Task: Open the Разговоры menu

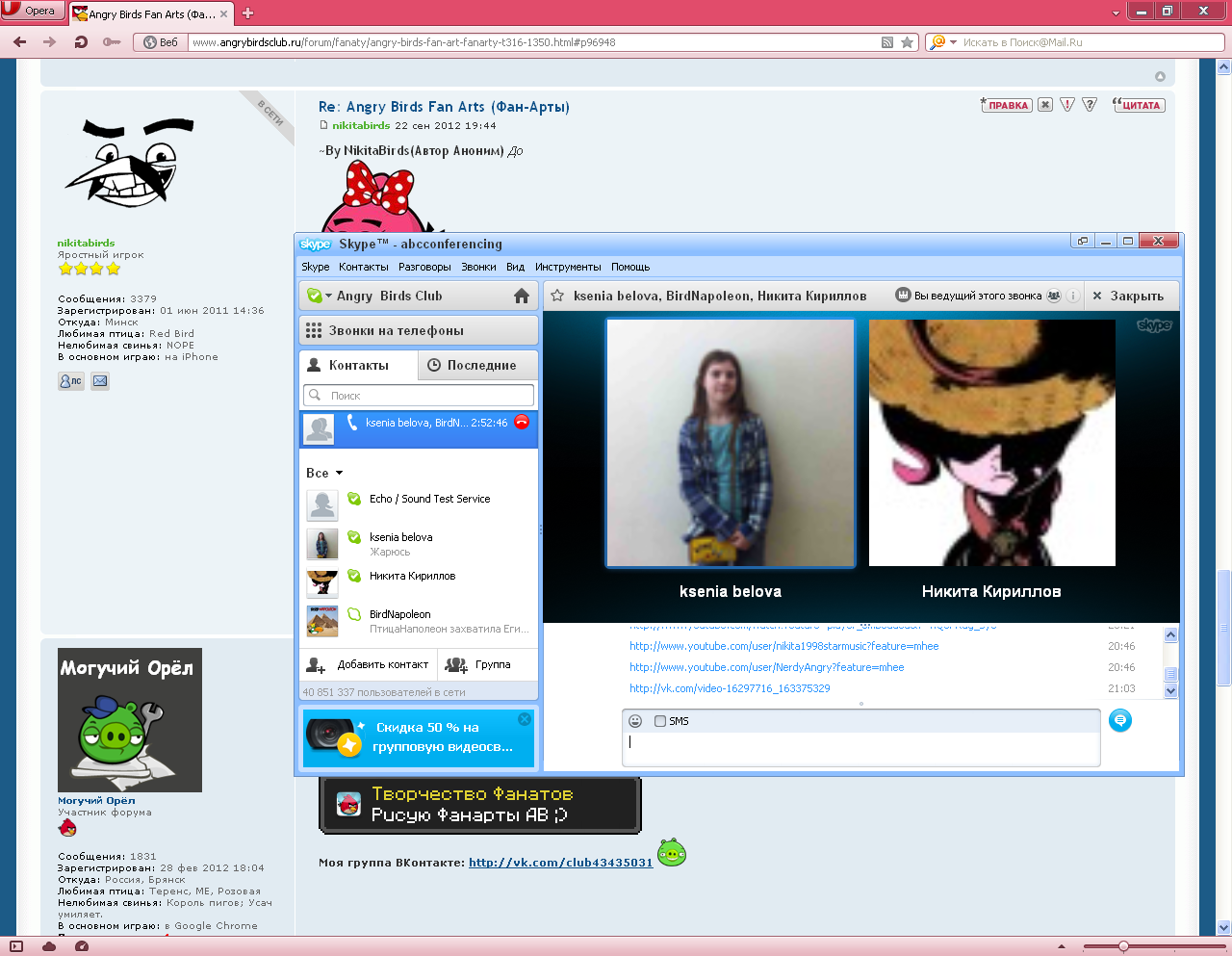Action: 424,267
